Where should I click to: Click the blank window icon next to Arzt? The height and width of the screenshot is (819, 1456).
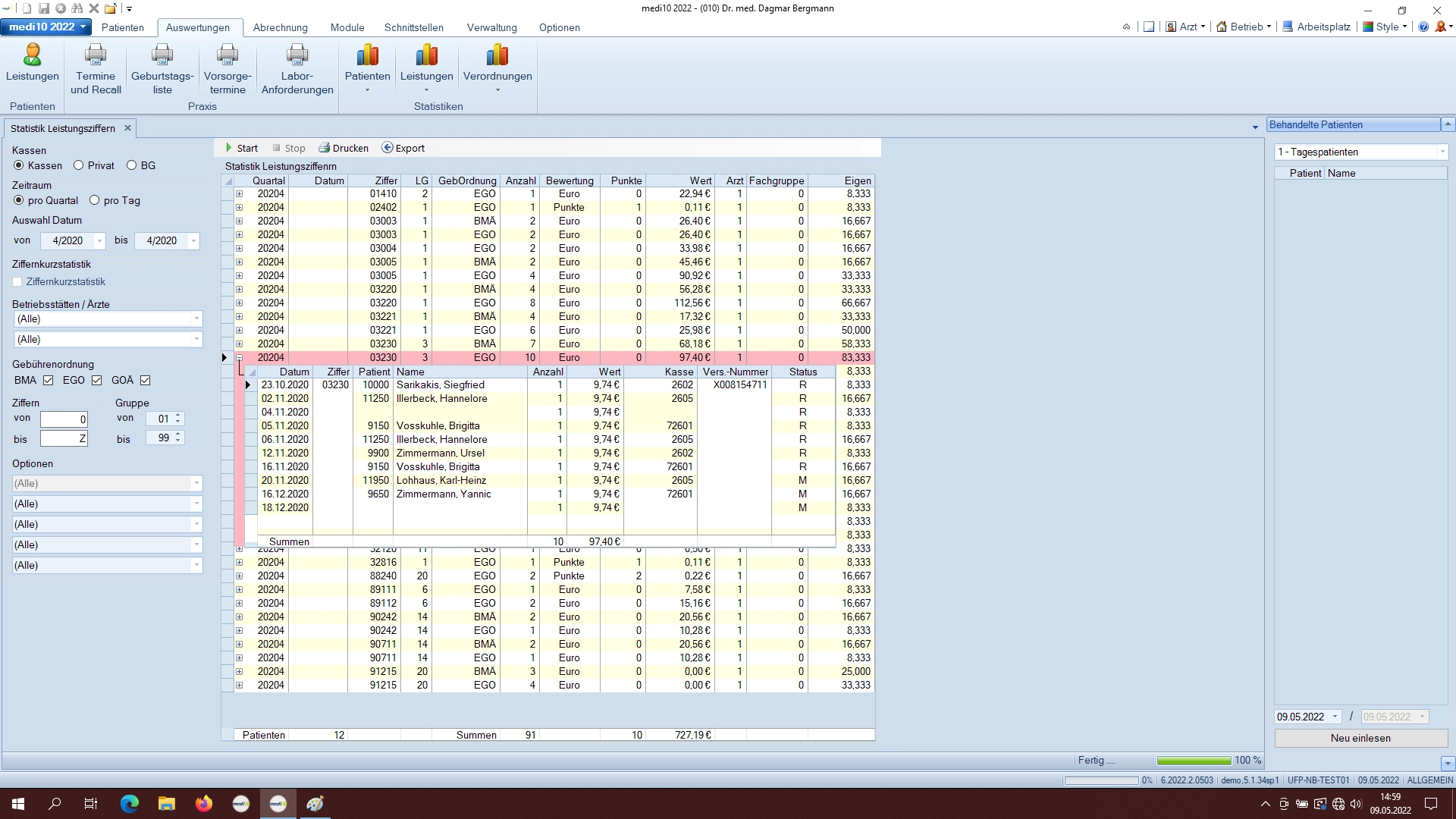pos(1149,27)
